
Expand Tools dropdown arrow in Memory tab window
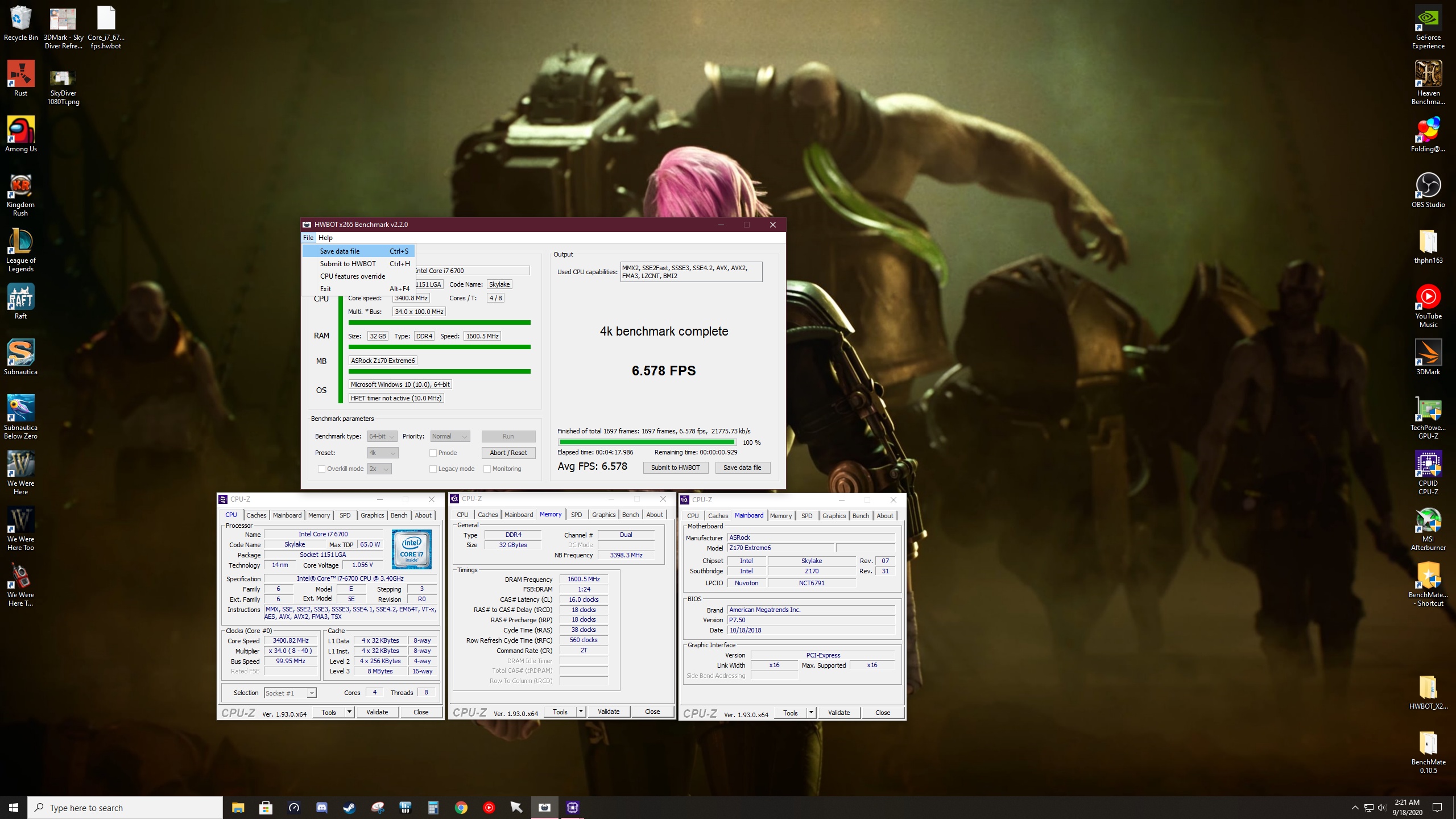pyautogui.click(x=581, y=712)
